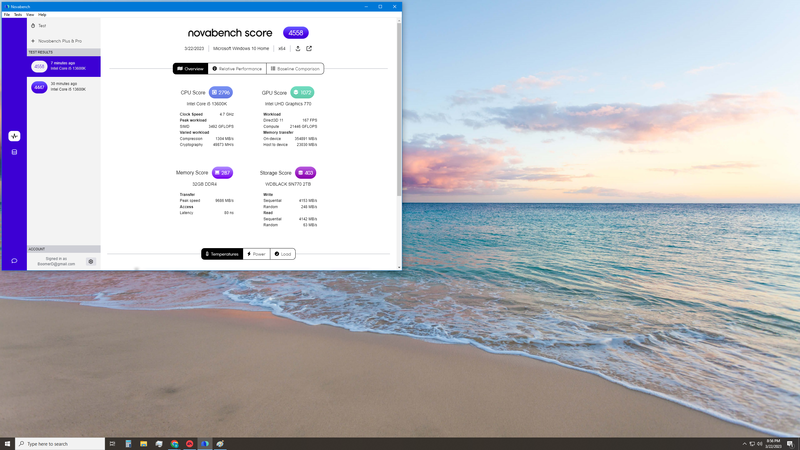This screenshot has width=800, height=450.
Task: Switch to Relative Performance tab
Action: [x=237, y=68]
